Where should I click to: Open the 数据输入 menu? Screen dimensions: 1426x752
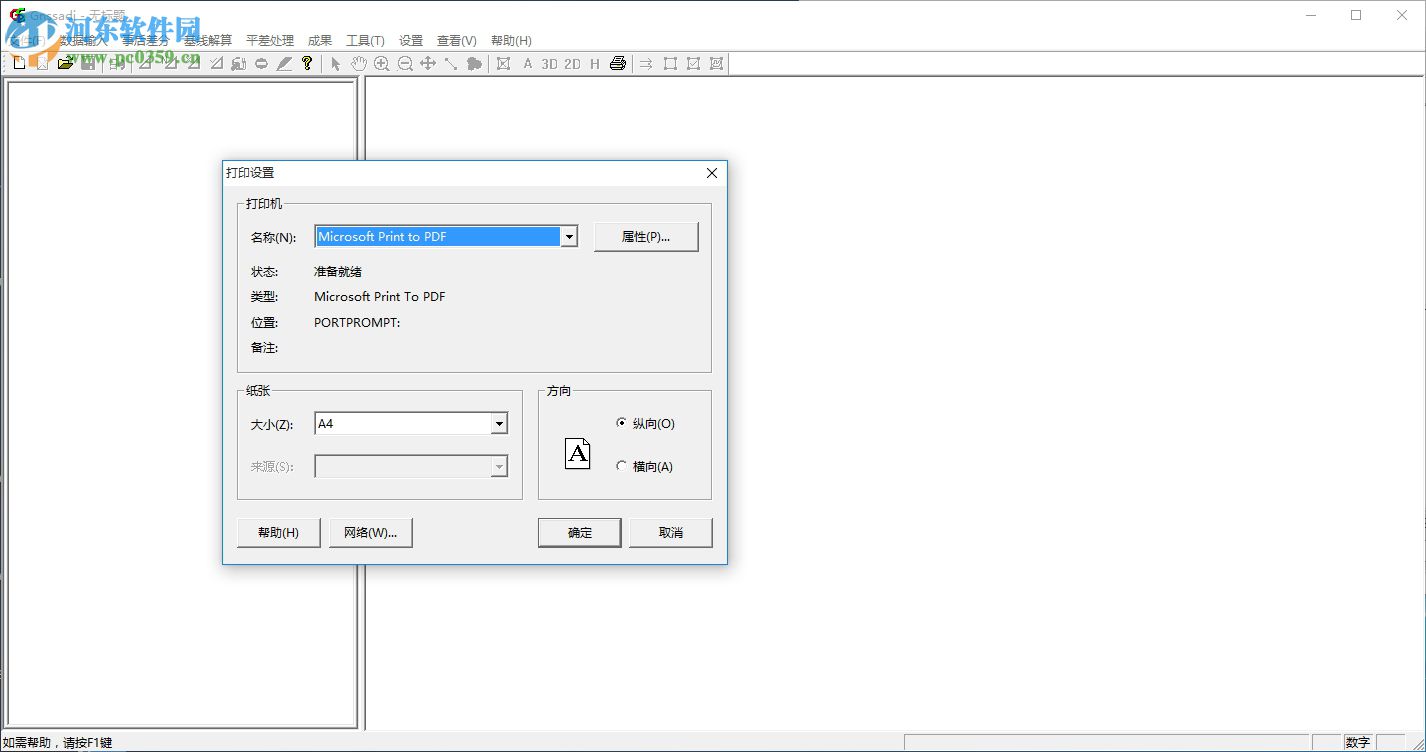pos(82,41)
